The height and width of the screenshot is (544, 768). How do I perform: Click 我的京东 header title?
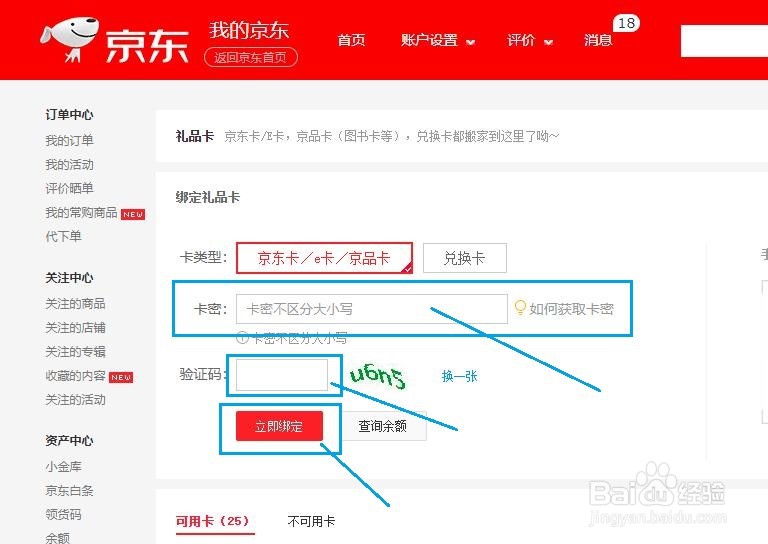pyautogui.click(x=249, y=30)
